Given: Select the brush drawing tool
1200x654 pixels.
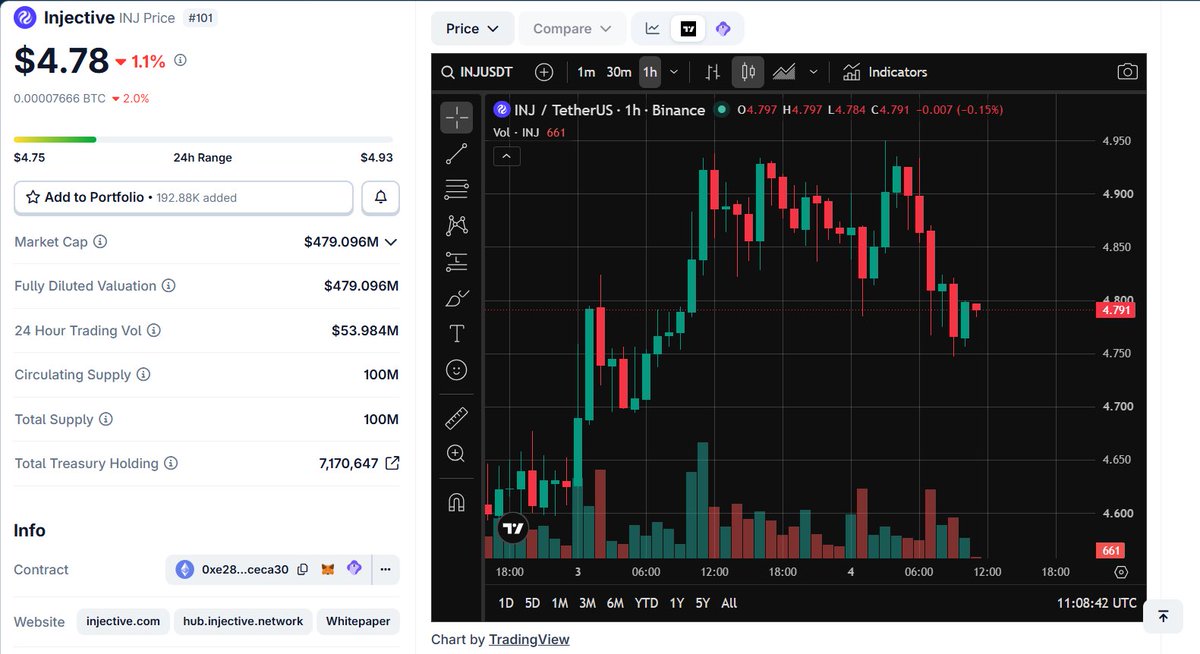Looking at the screenshot, I should pyautogui.click(x=457, y=298).
